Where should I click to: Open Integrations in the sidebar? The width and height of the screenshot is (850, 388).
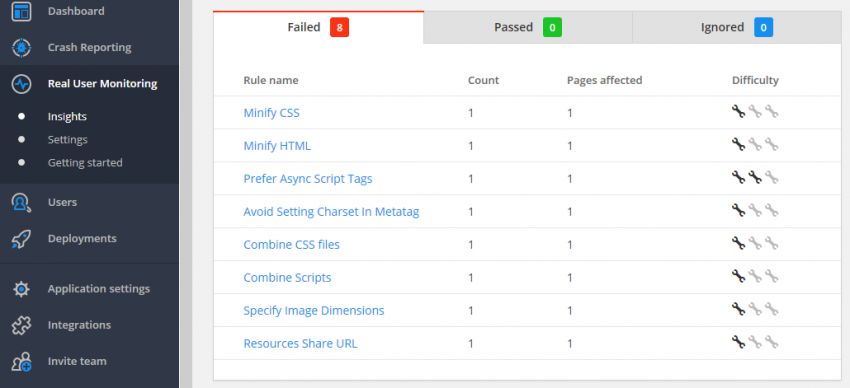click(x=79, y=325)
